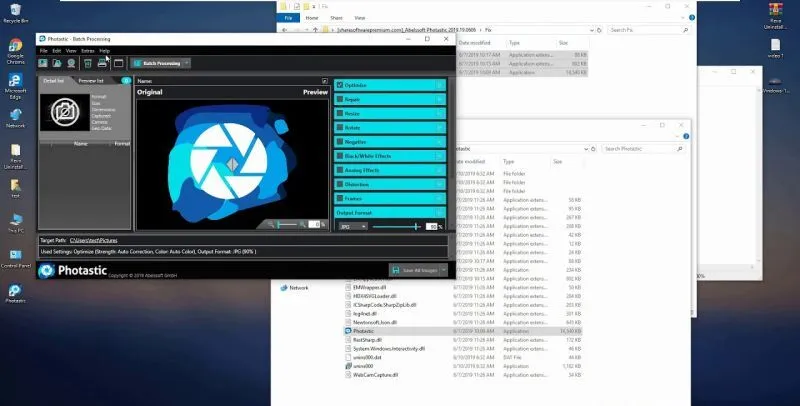This screenshot has height=406, width=800.
Task: Click the add image icon in Photastic toolbar
Action: [x=43, y=63]
